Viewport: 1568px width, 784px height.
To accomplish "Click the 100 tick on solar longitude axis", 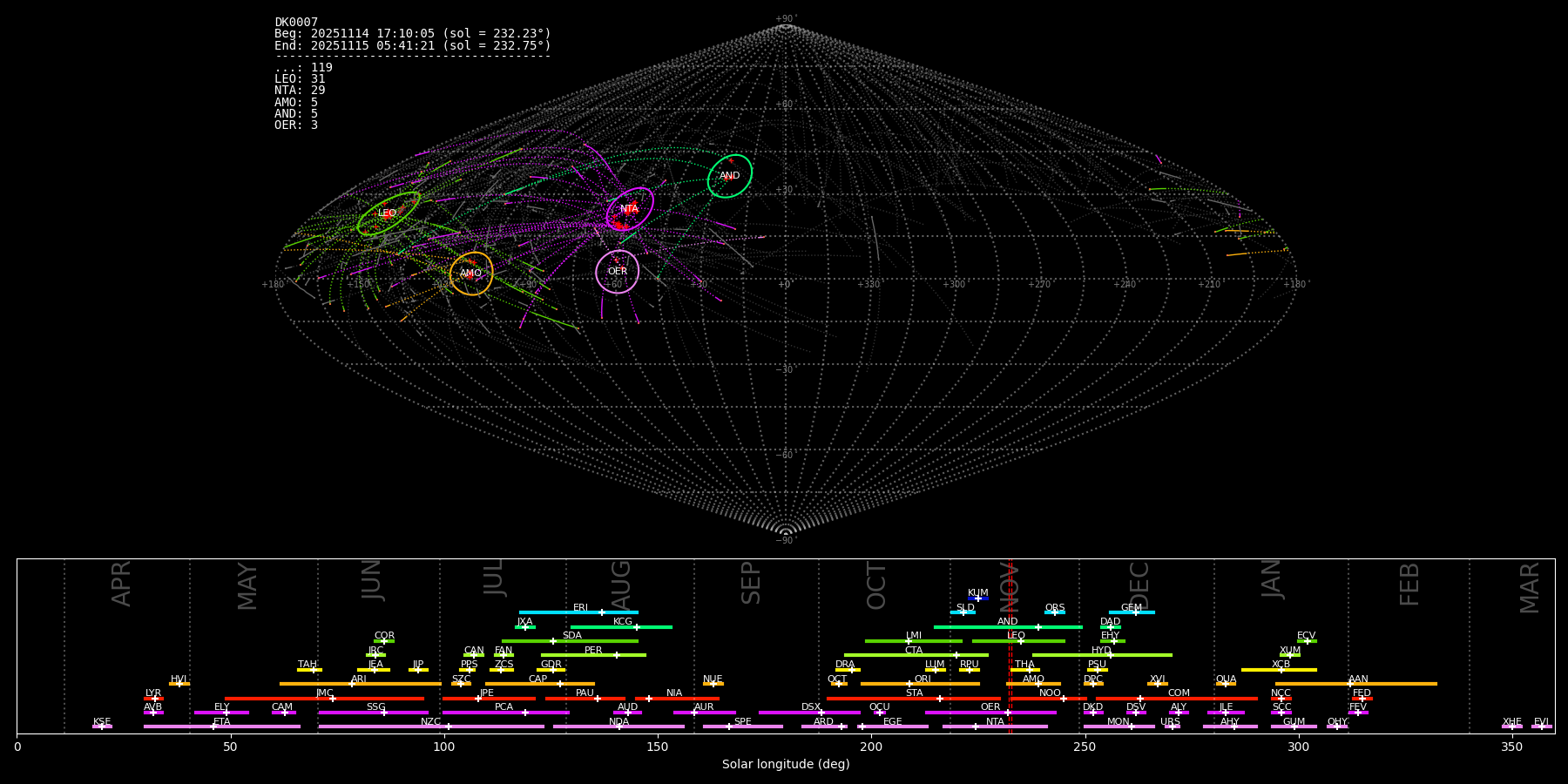I will pos(444,747).
